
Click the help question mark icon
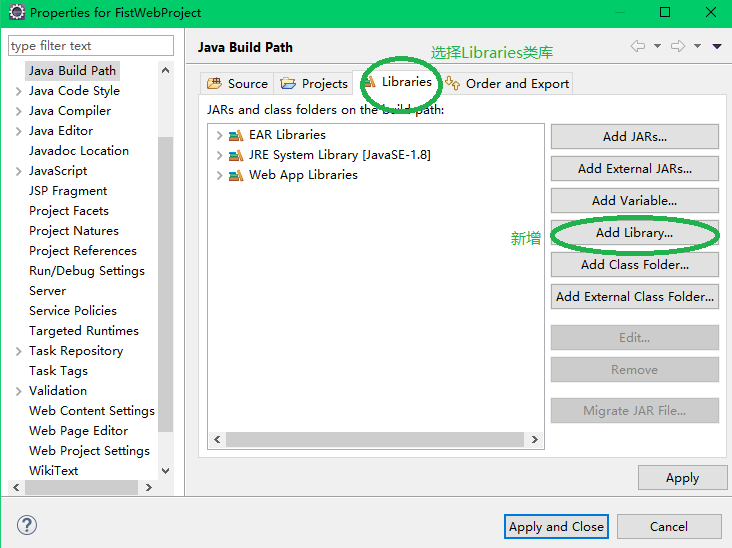point(27,525)
